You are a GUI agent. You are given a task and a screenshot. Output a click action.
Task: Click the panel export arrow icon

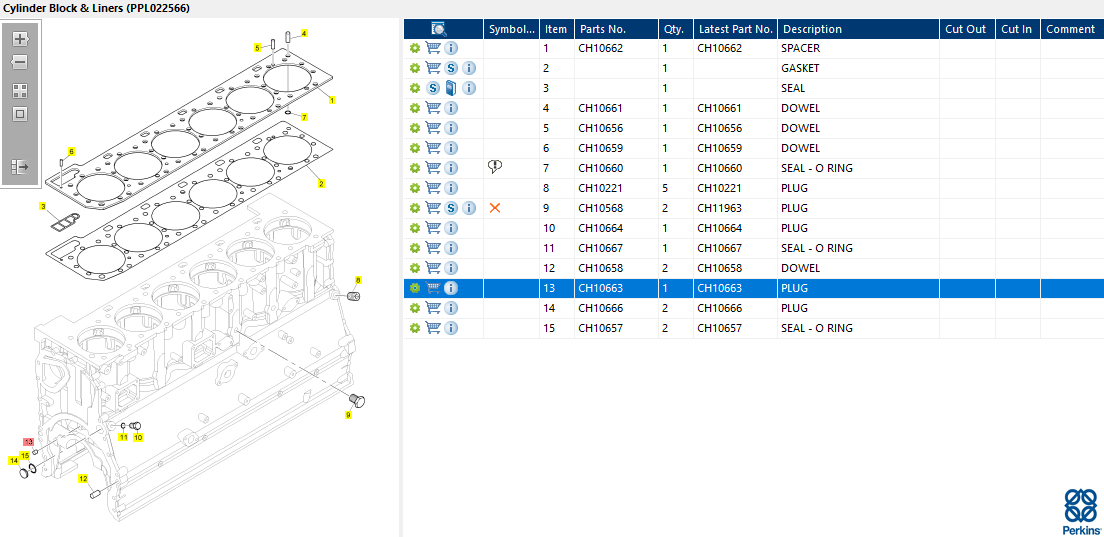pyautogui.click(x=20, y=167)
